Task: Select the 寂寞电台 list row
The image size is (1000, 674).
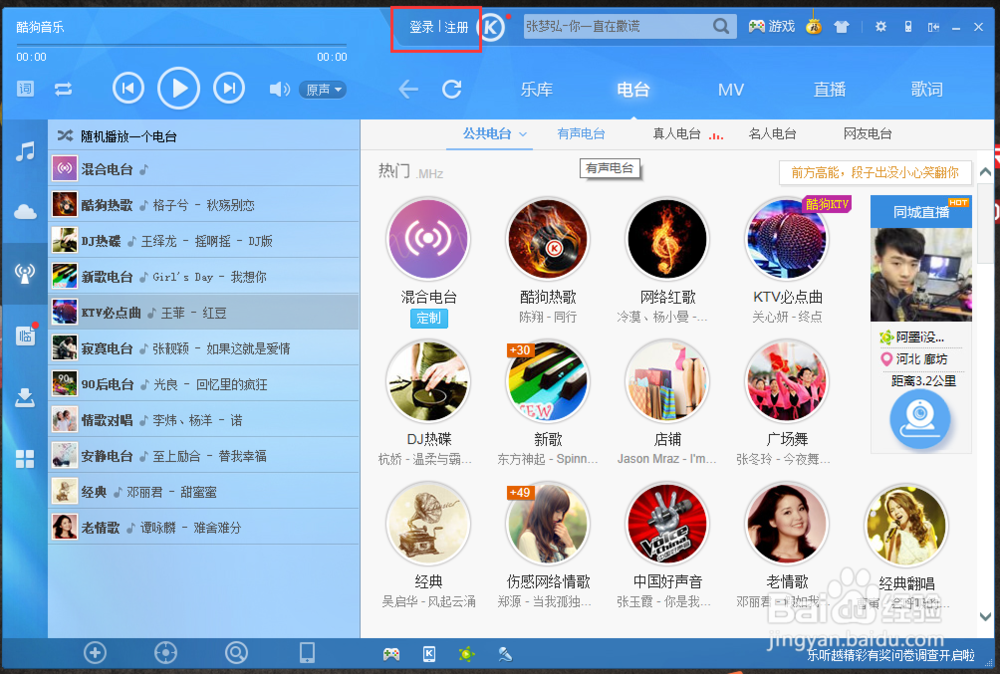Action: click(x=204, y=348)
